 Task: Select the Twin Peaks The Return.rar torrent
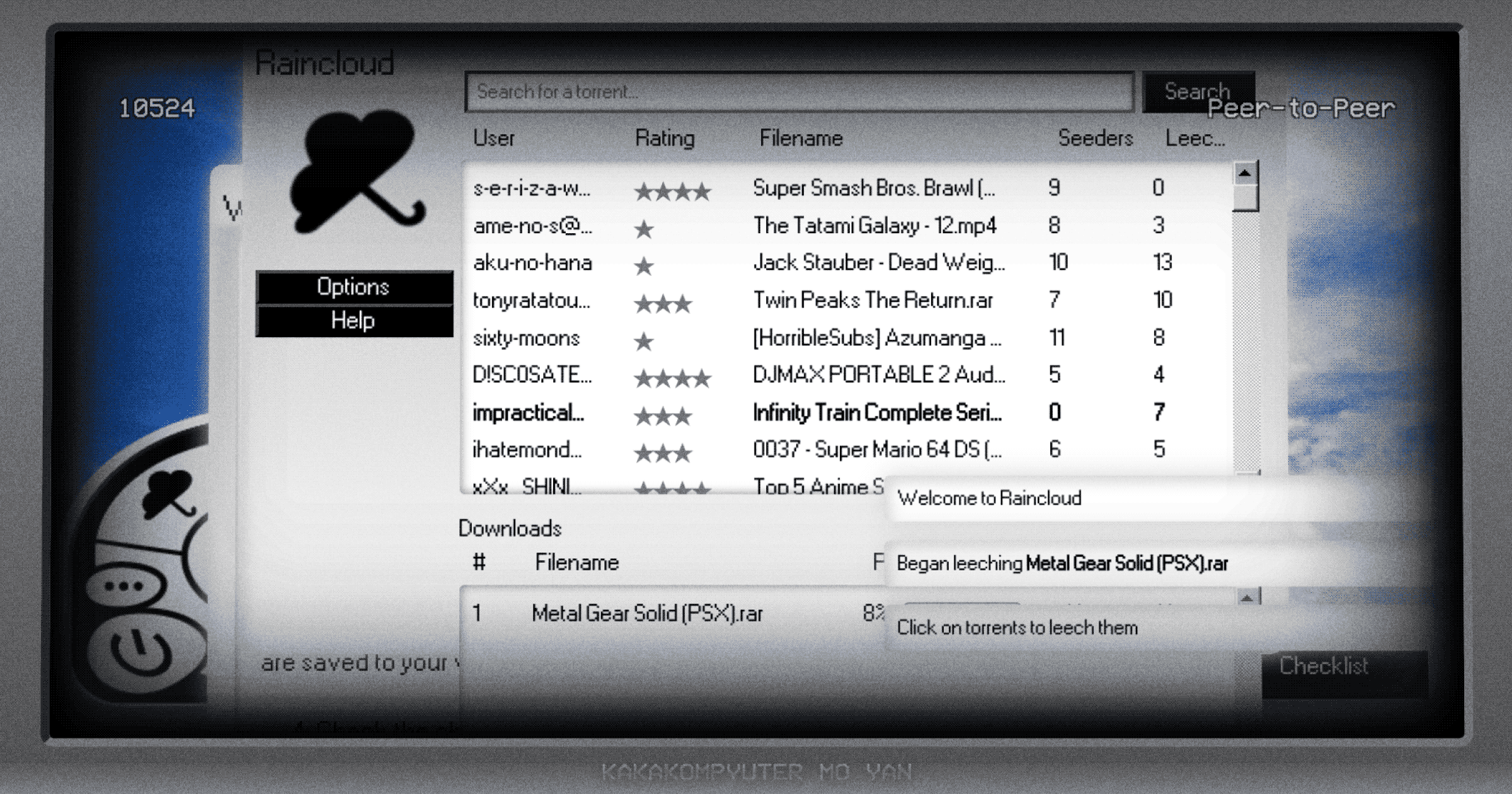pos(873,301)
